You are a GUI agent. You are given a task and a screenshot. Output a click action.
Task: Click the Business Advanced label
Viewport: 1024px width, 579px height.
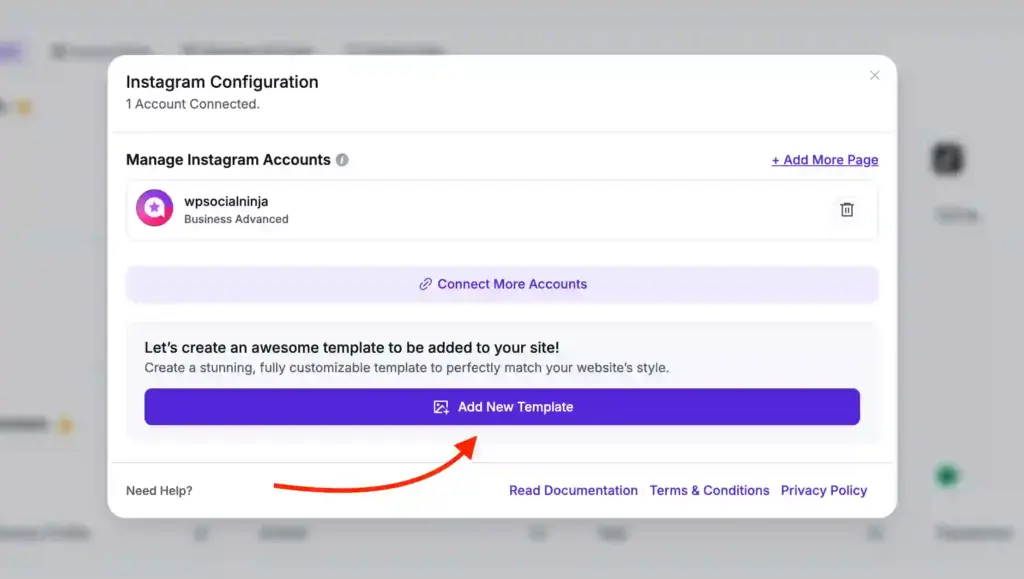point(236,219)
